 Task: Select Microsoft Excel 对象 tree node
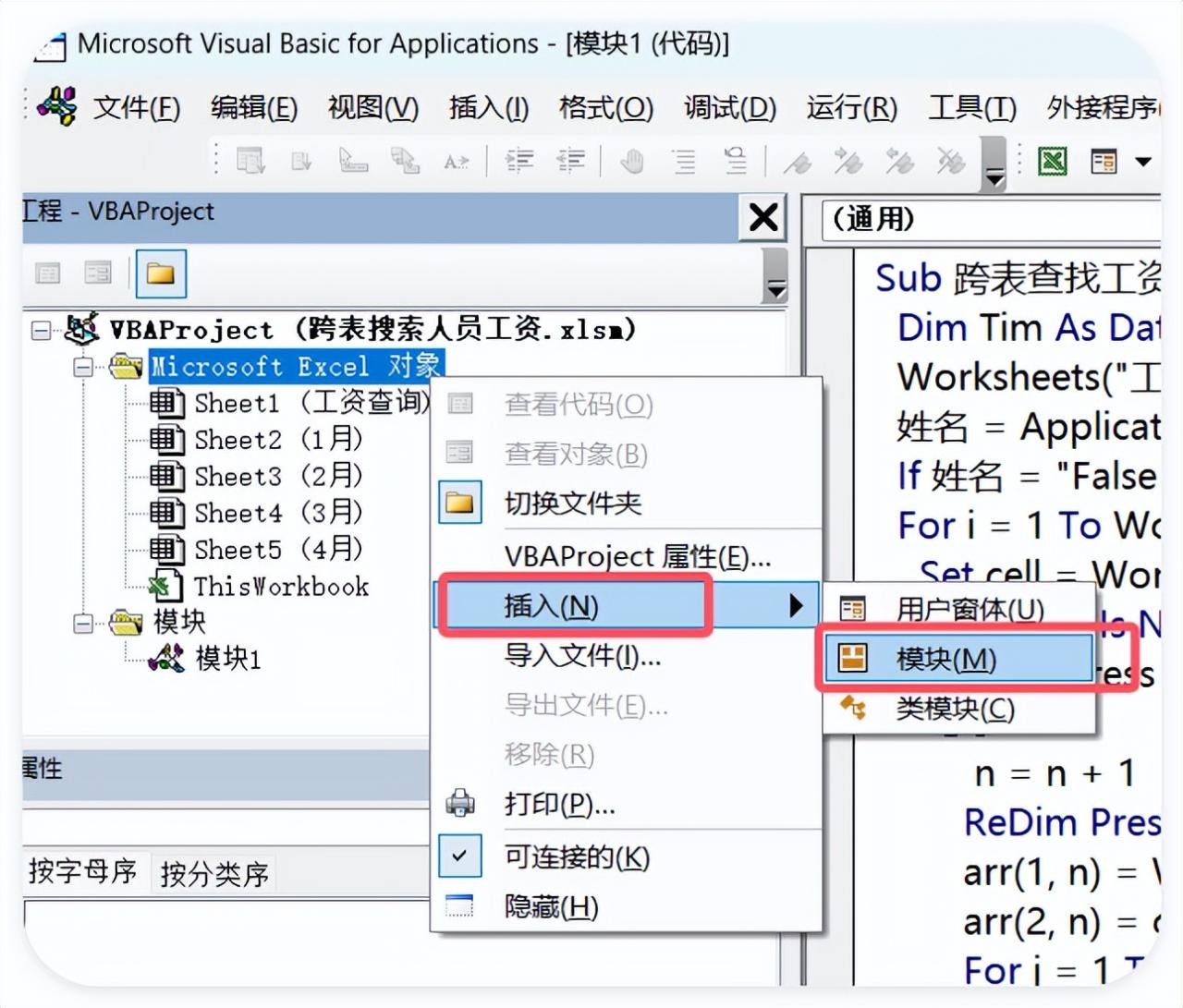296,366
